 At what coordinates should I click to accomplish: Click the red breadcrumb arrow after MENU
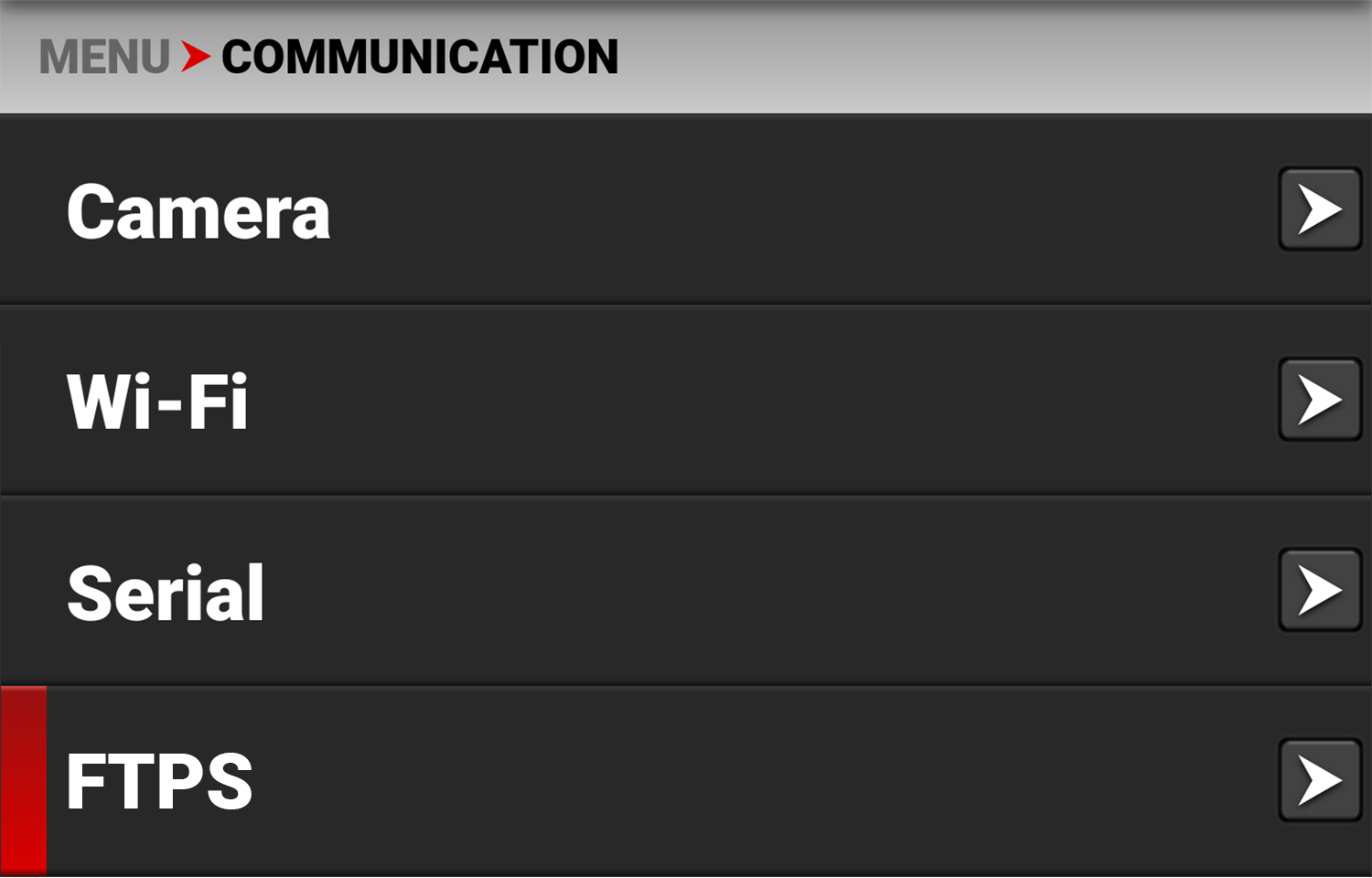(x=195, y=57)
